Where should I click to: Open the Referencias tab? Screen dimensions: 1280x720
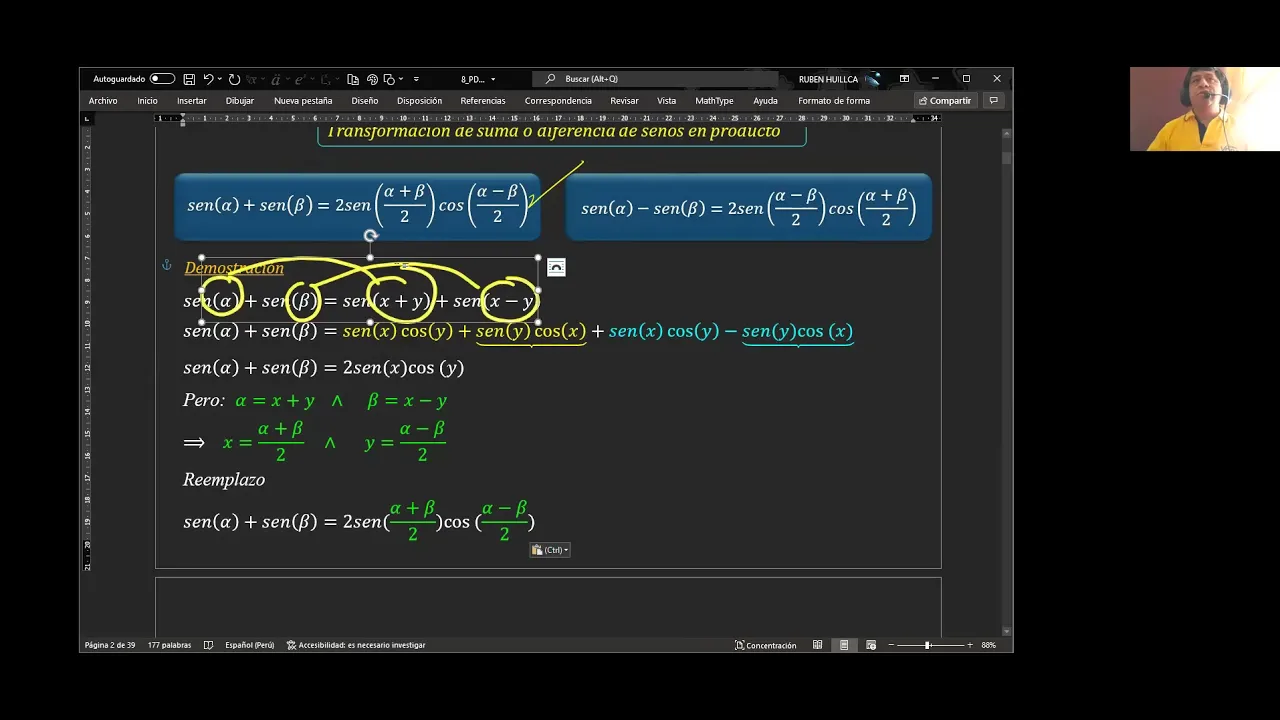tap(483, 101)
